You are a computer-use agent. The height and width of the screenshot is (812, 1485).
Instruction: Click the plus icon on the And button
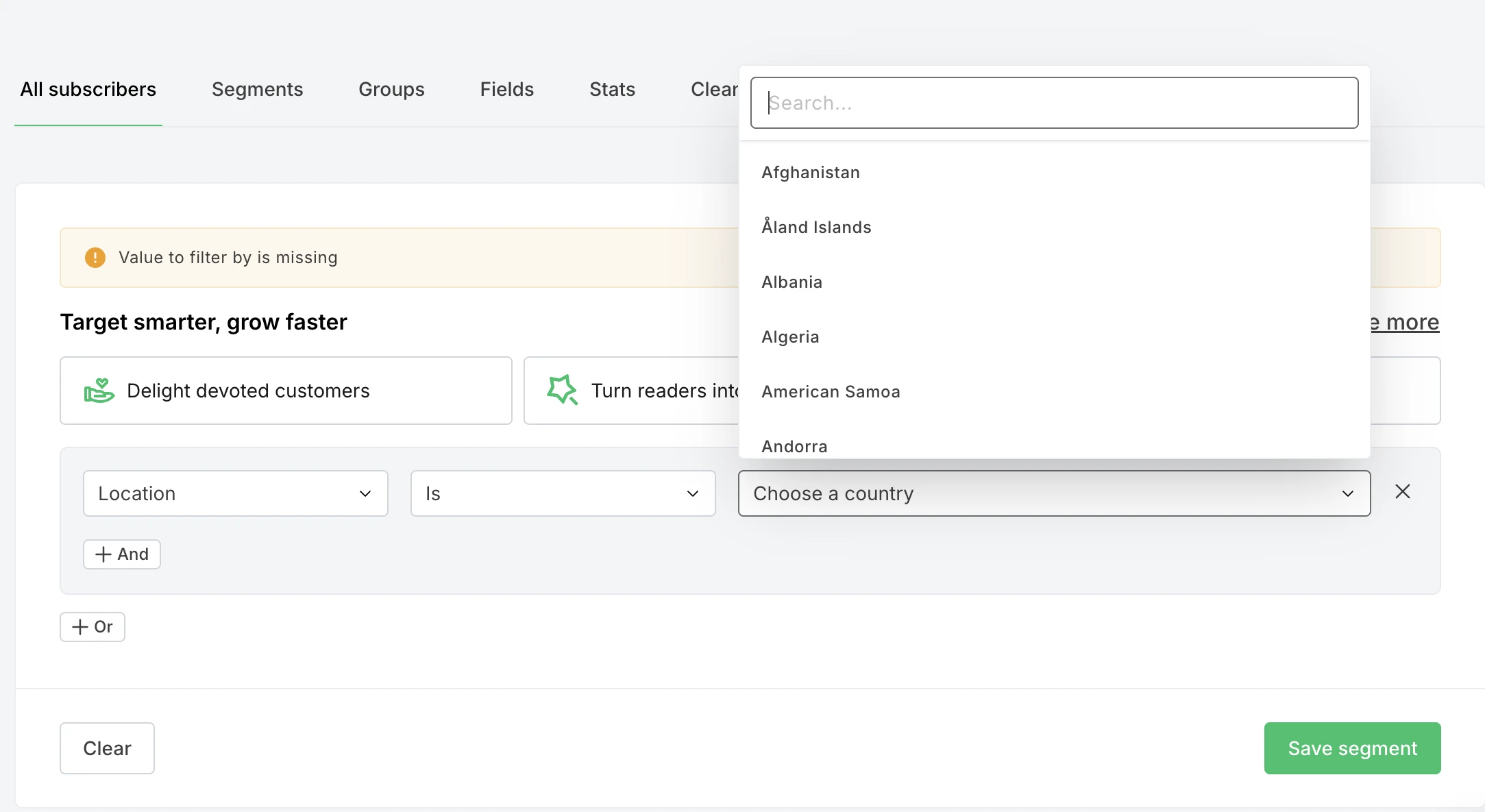103,554
